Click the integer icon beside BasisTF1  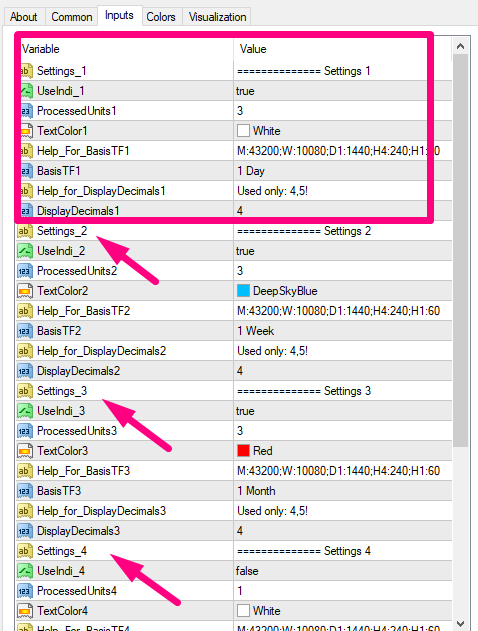[26, 171]
